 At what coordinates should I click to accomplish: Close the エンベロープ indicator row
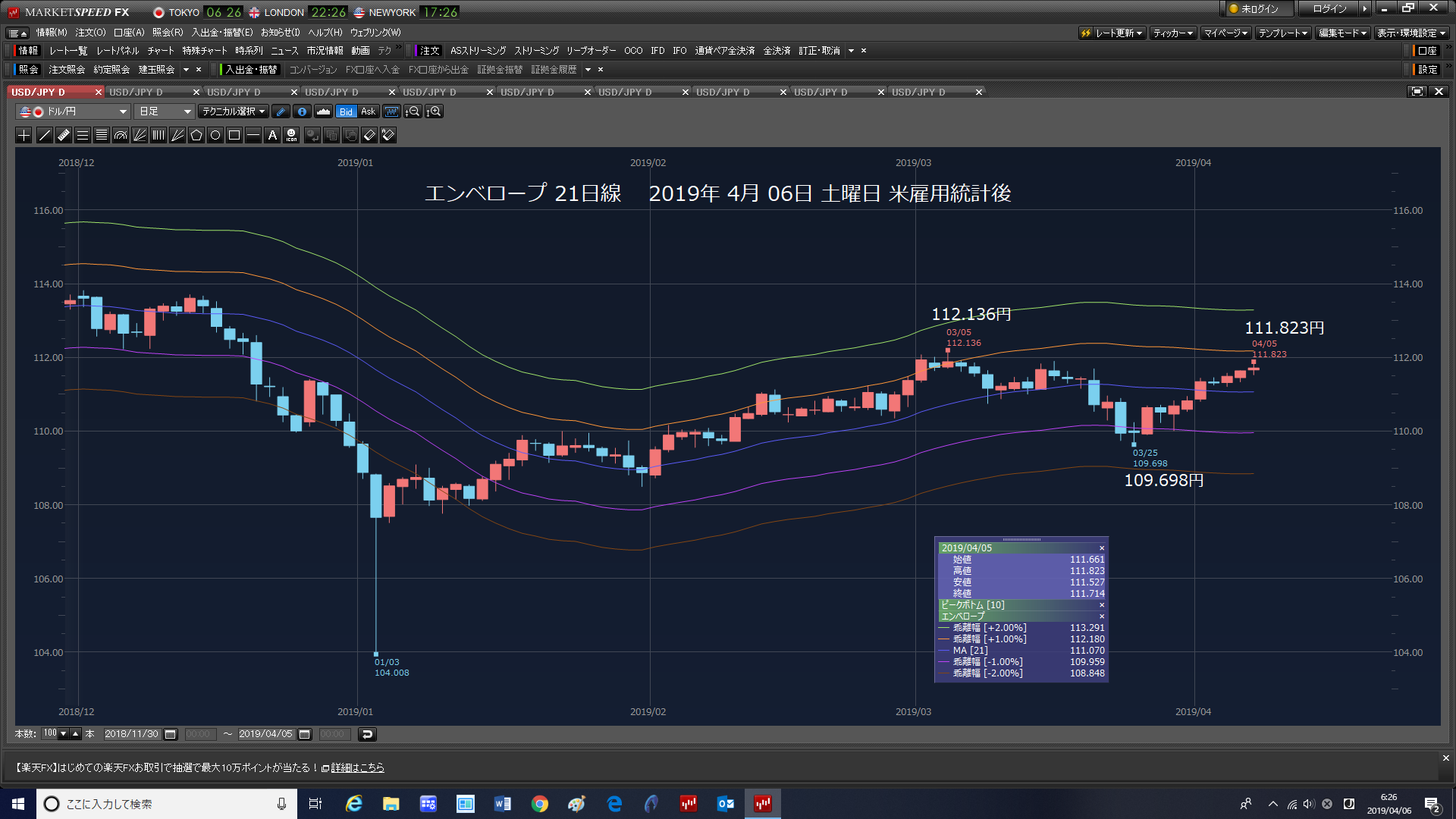coord(1102,617)
